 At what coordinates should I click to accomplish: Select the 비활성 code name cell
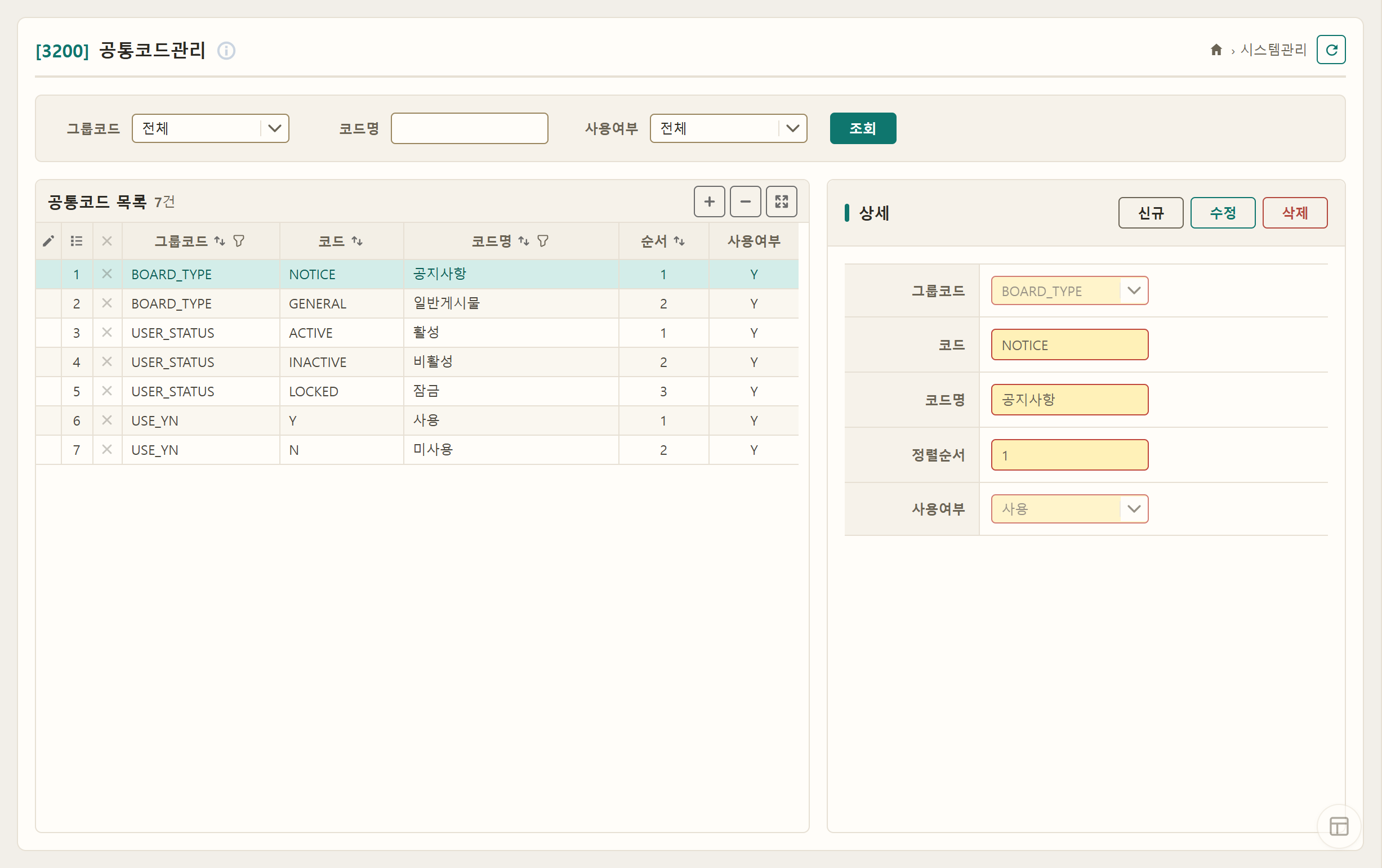(511, 362)
